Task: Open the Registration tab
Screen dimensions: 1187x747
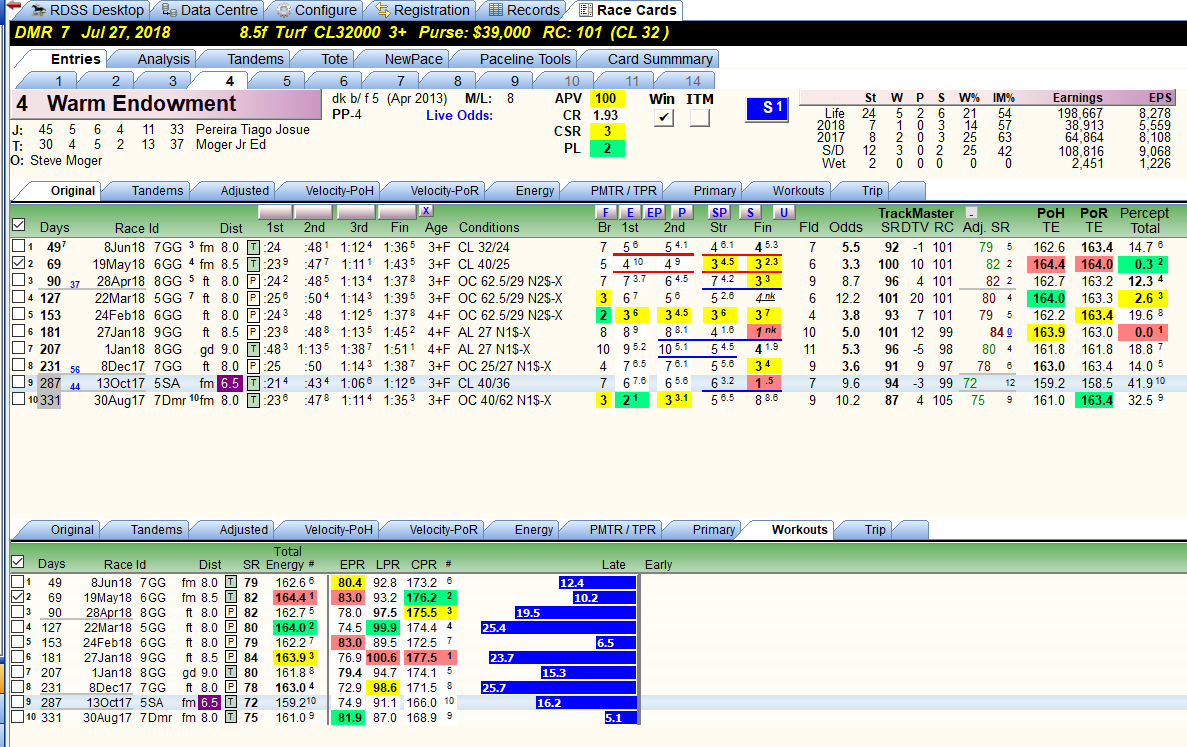Action: click(x=422, y=10)
